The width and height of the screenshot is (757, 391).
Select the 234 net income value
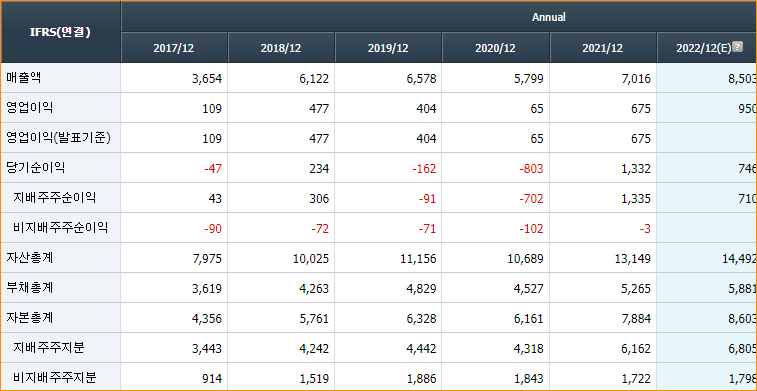pyautogui.click(x=319, y=168)
